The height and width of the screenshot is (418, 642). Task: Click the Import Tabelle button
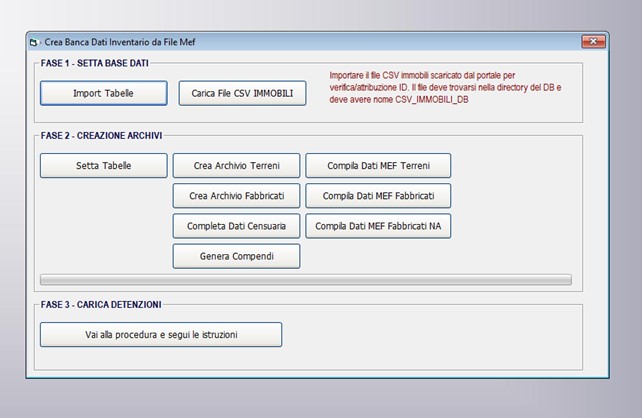click(104, 93)
